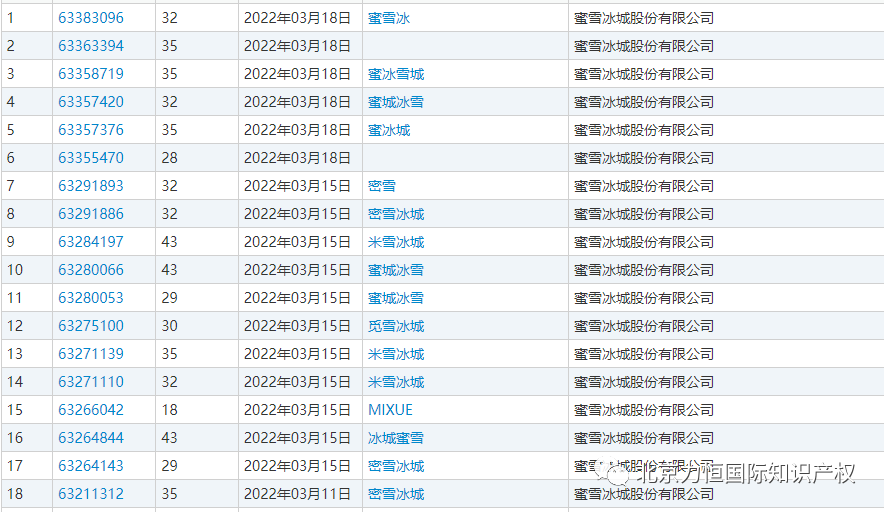Open registration number 63266042
This screenshot has height=512, width=884.
[x=91, y=410]
